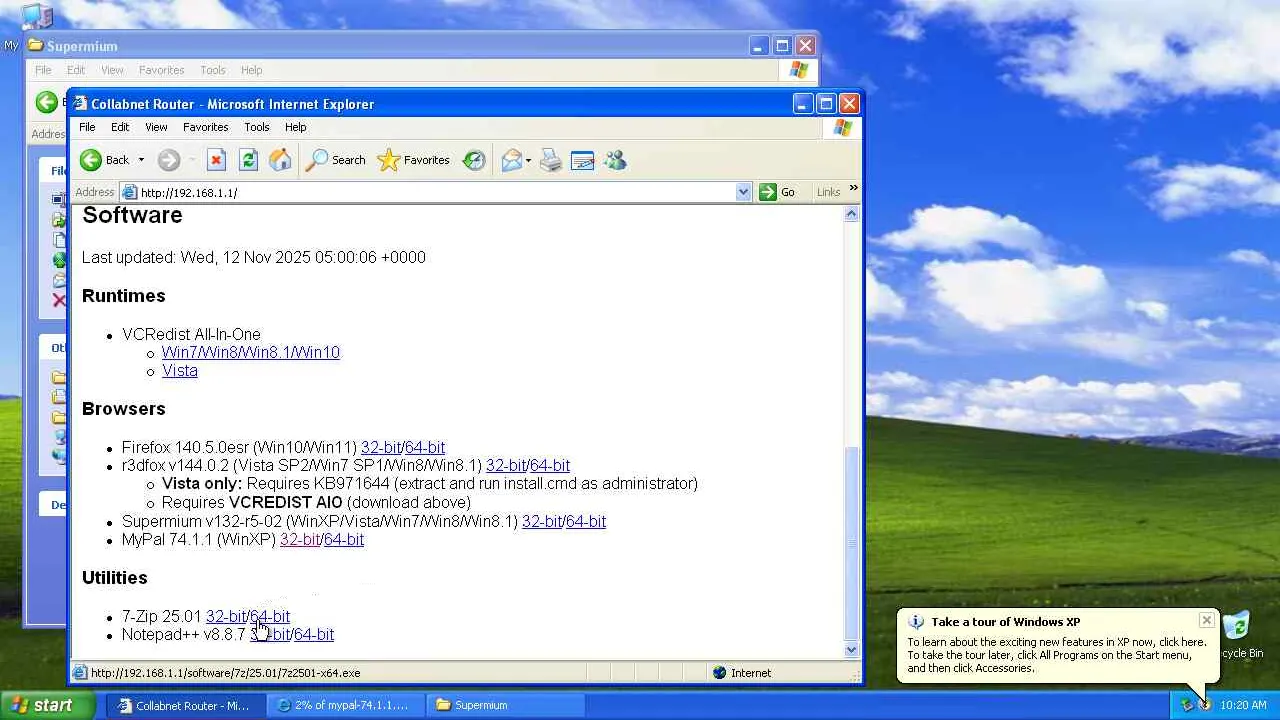
Task: Expand the Mail button dropdown arrow
Action: click(x=528, y=160)
